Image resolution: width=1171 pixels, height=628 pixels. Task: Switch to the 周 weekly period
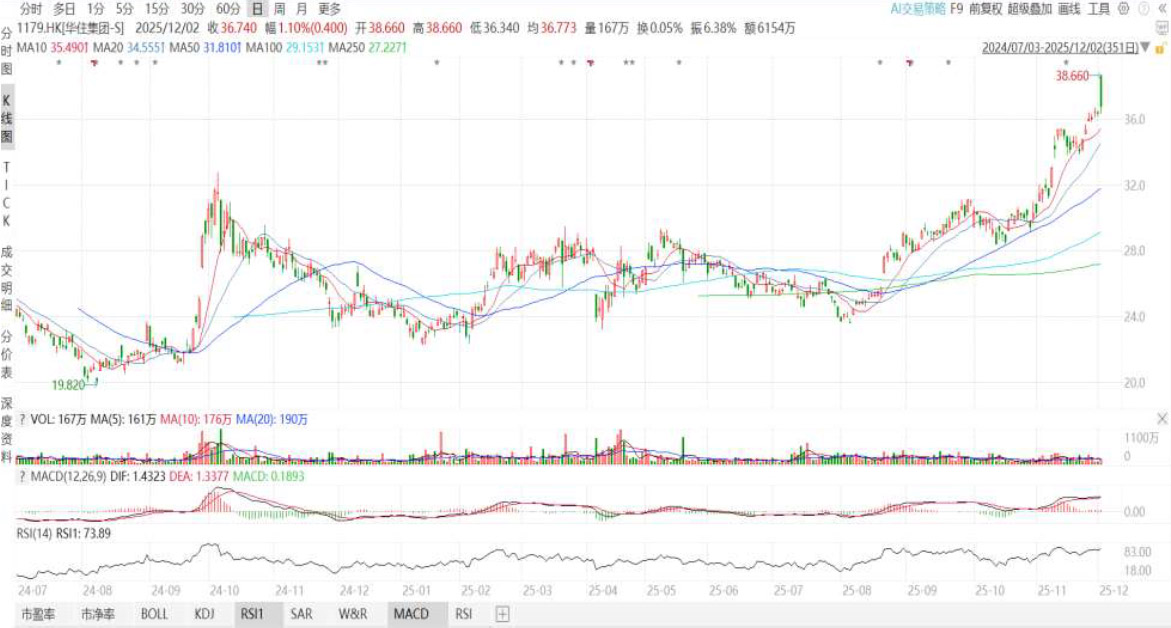pyautogui.click(x=280, y=9)
